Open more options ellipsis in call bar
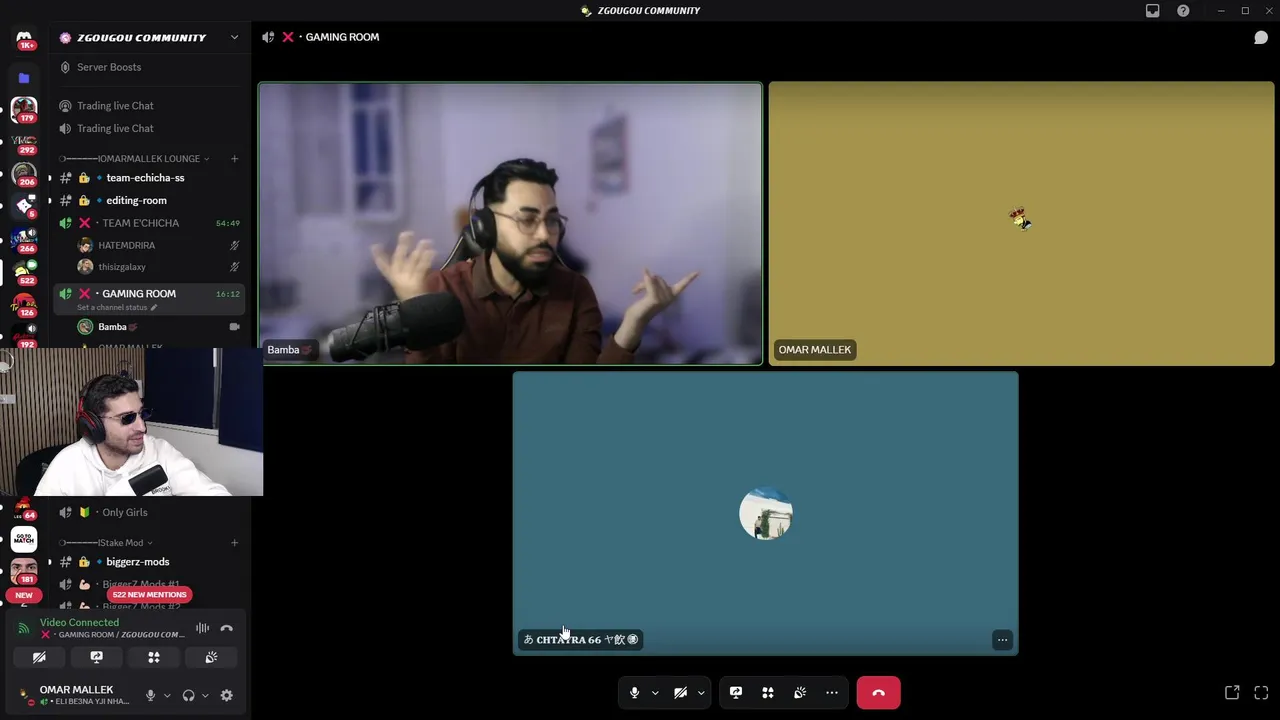The image size is (1280, 720). pyautogui.click(x=832, y=692)
